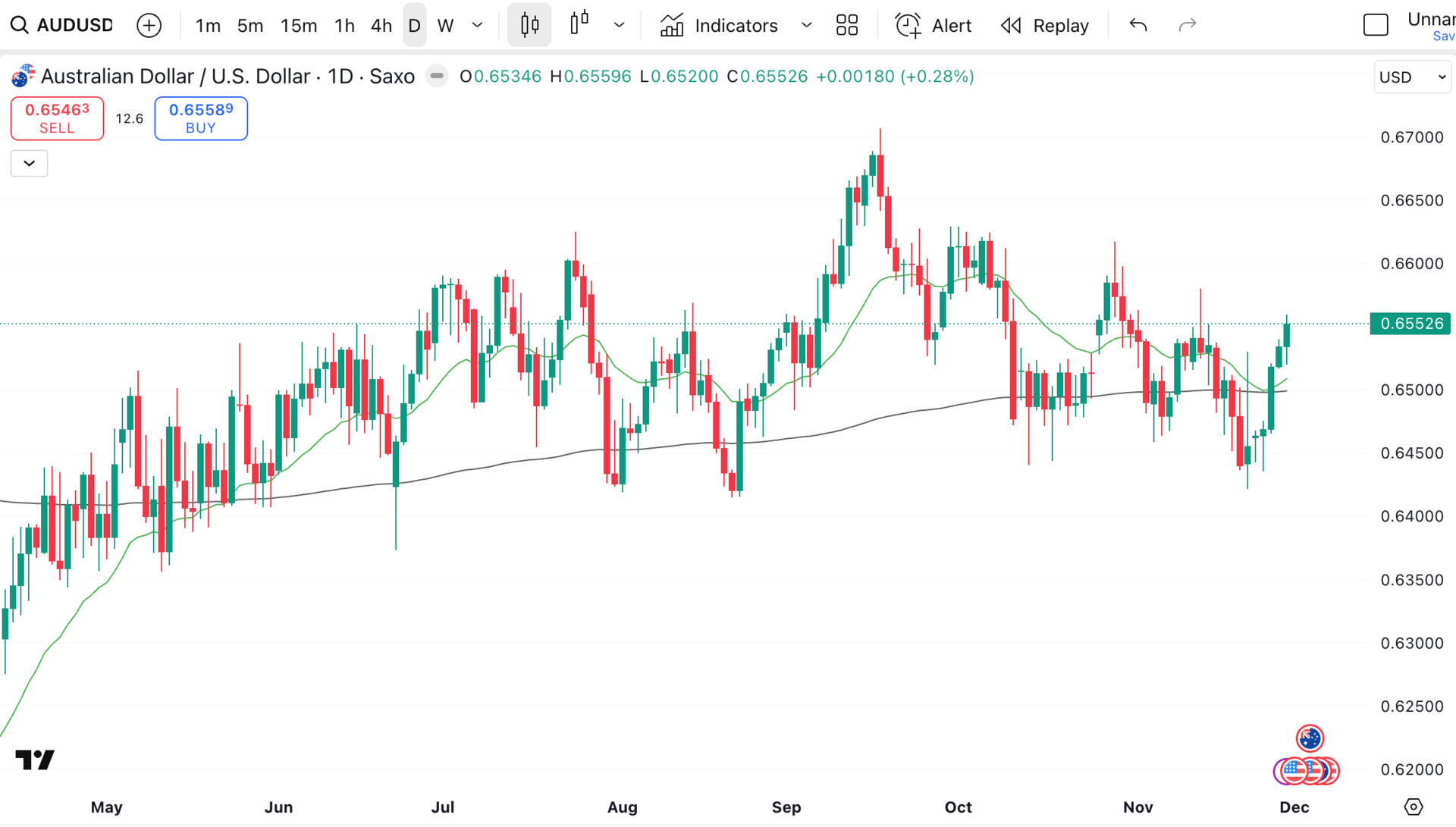This screenshot has height=827, width=1456.
Task: Click the undo arrow icon
Action: [x=1137, y=25]
